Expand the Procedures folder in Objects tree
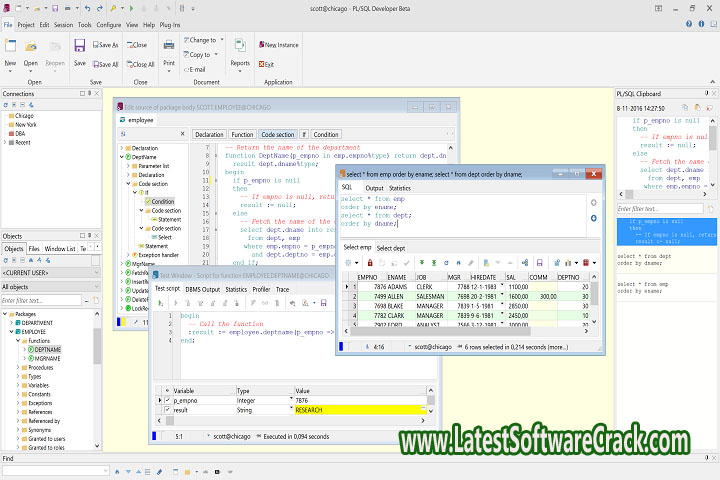Image resolution: width=720 pixels, height=480 pixels. click(x=18, y=367)
